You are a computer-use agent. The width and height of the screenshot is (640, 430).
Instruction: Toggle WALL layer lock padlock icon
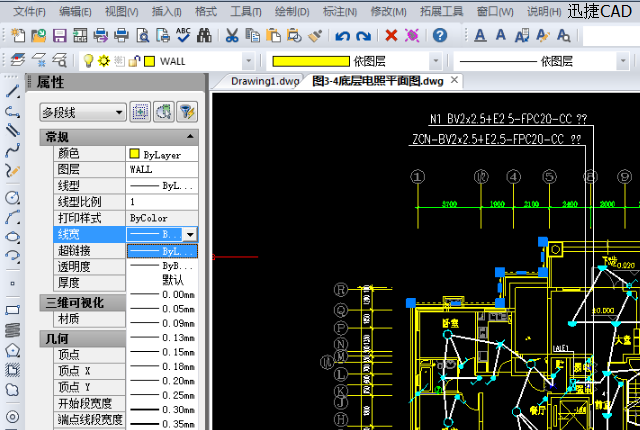pos(134,61)
